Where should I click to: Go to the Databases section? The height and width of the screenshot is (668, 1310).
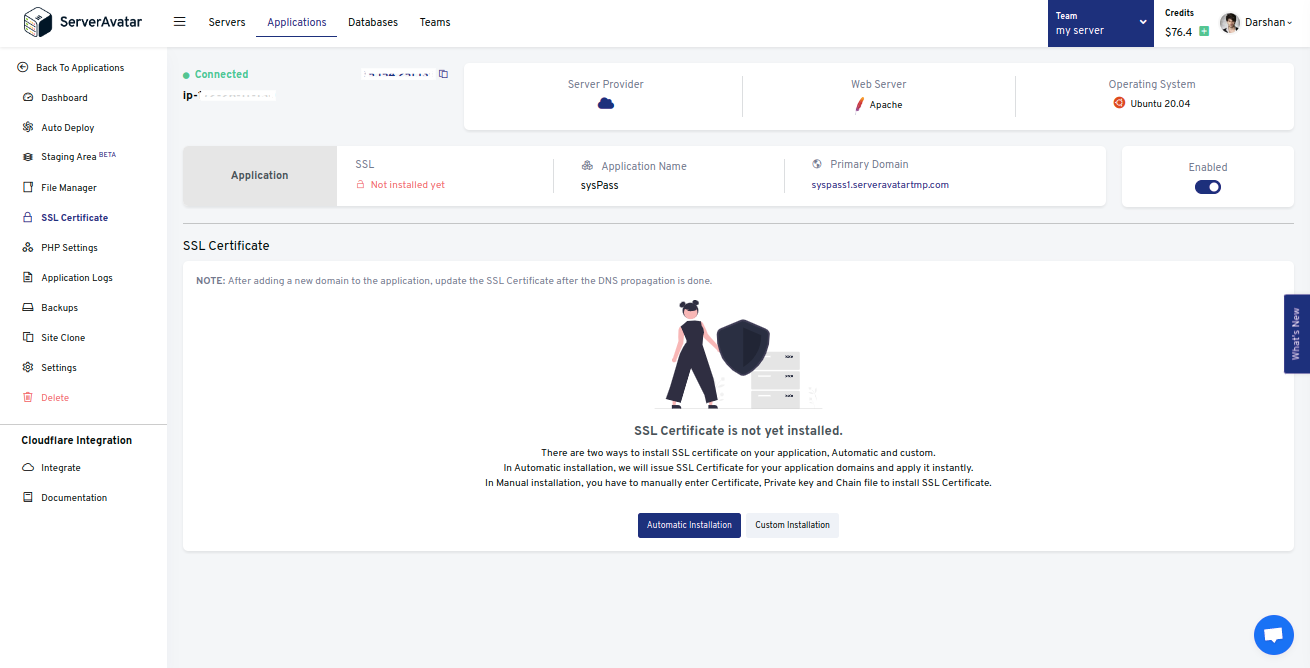point(372,21)
